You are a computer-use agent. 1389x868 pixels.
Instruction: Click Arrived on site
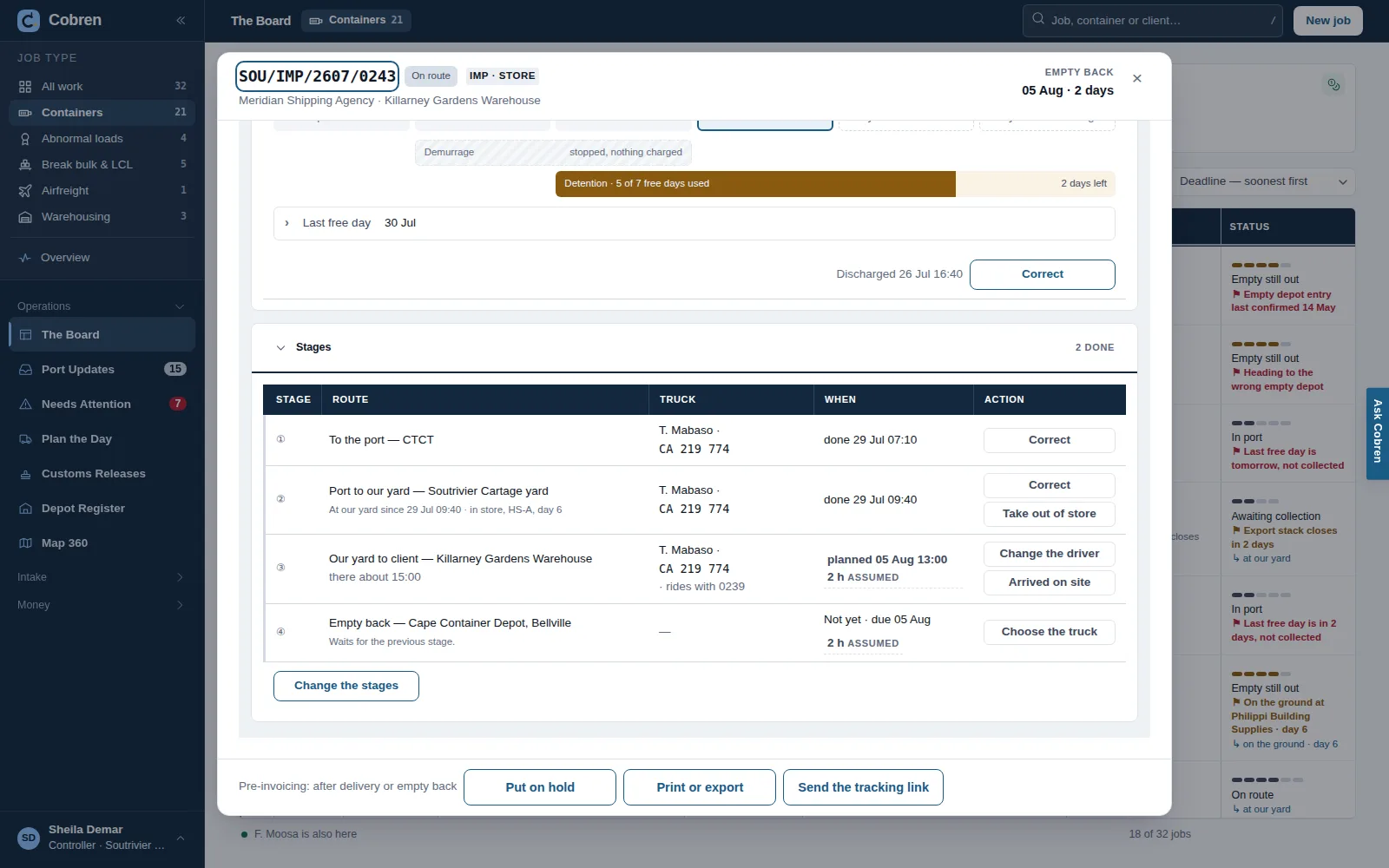[1049, 582]
